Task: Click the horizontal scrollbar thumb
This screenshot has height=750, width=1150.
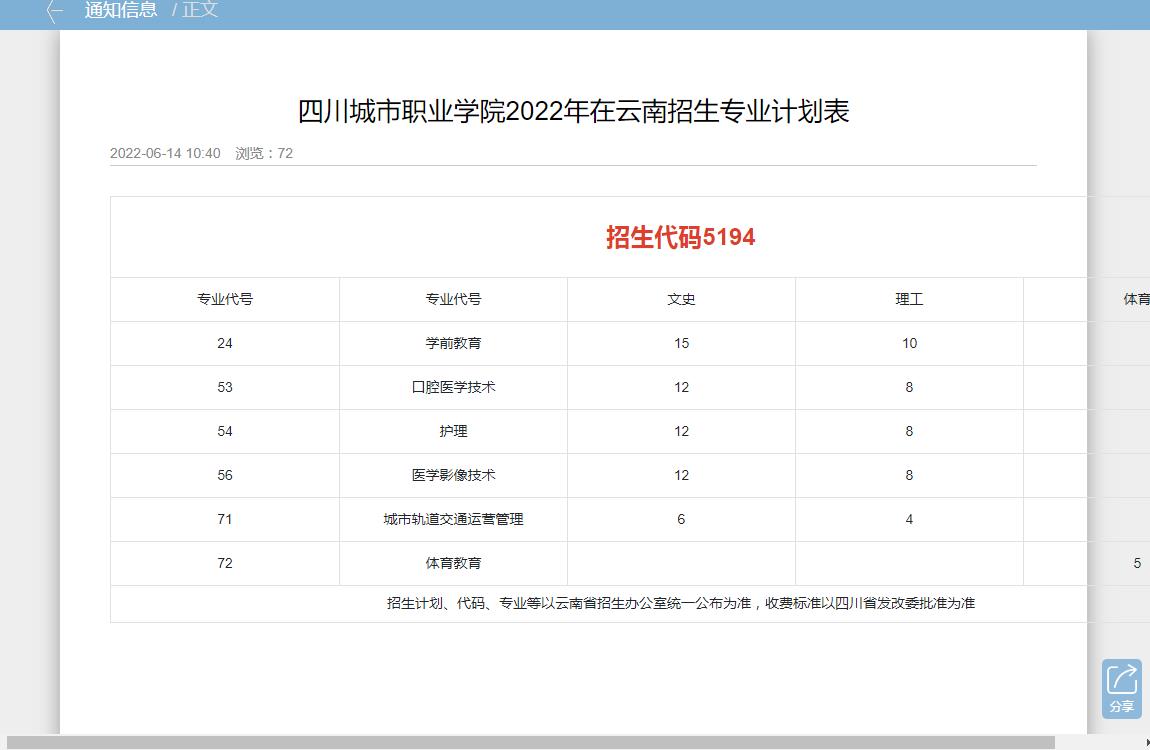Action: point(530,742)
